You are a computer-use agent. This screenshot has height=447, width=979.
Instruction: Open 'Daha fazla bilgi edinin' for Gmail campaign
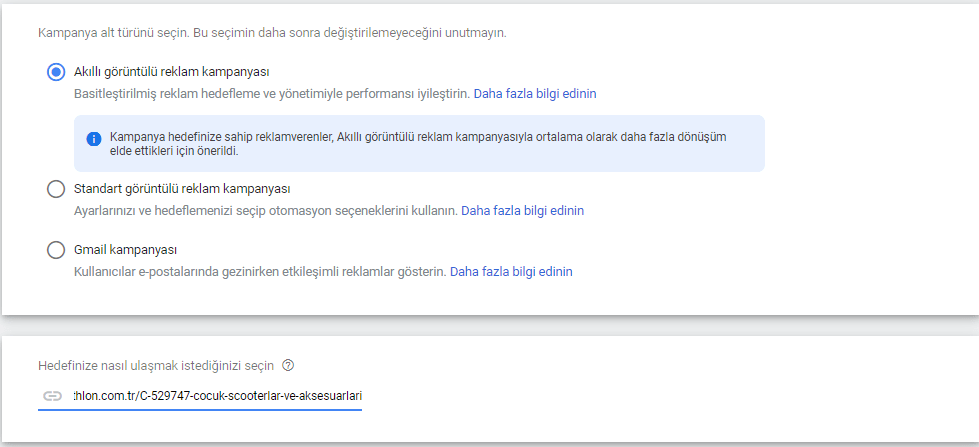tap(511, 271)
